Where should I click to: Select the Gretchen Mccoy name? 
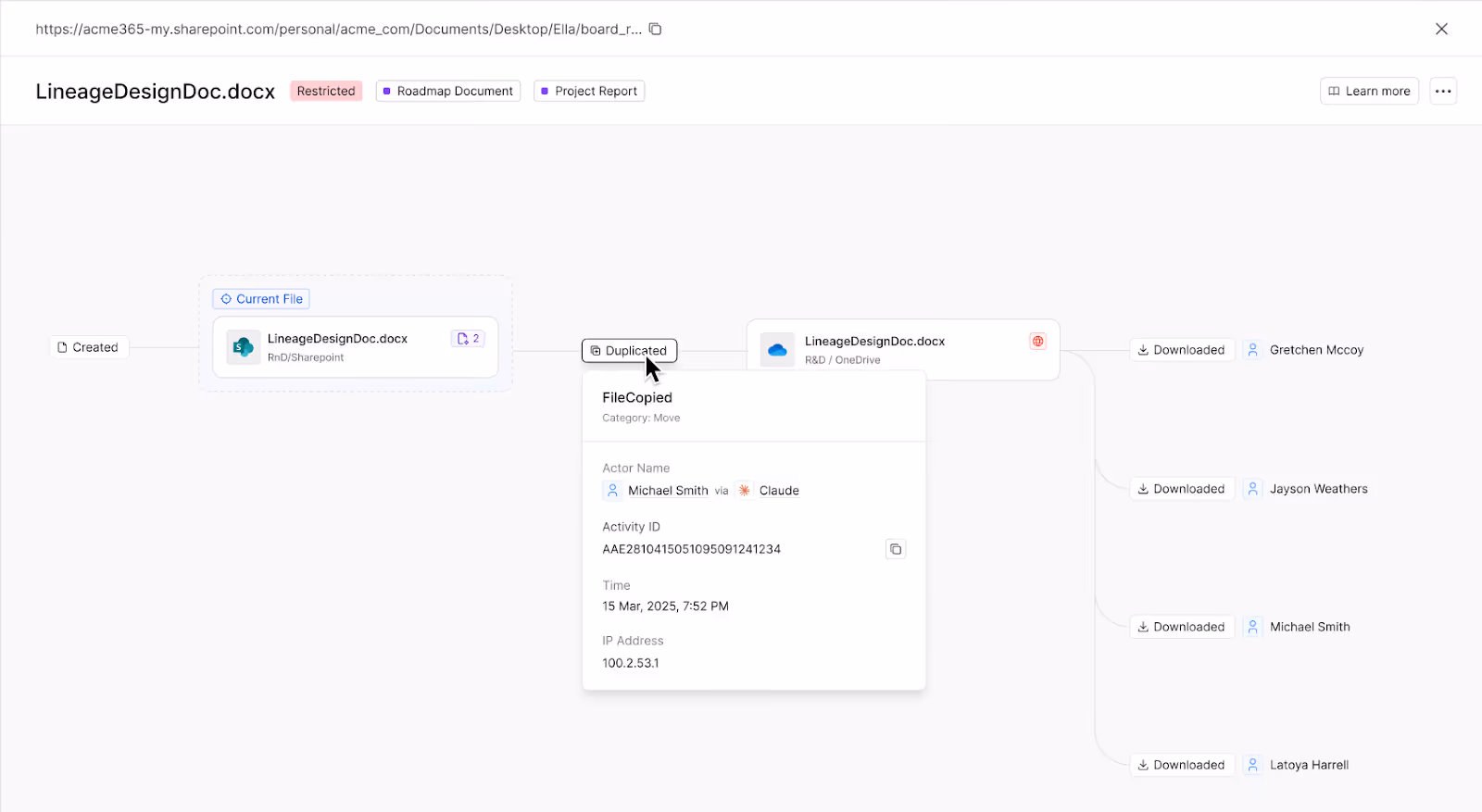tap(1316, 350)
